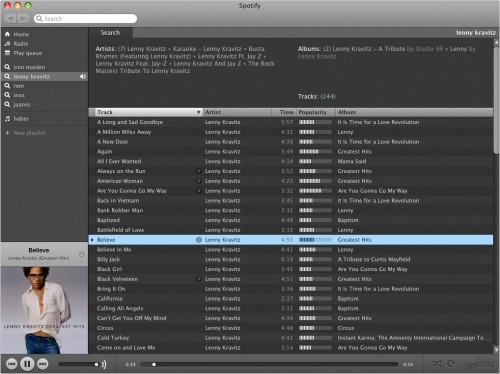Image resolution: width=500 pixels, height=374 pixels.
Task: Go forward with the right navigation arrow
Action: click(x=23, y=18)
